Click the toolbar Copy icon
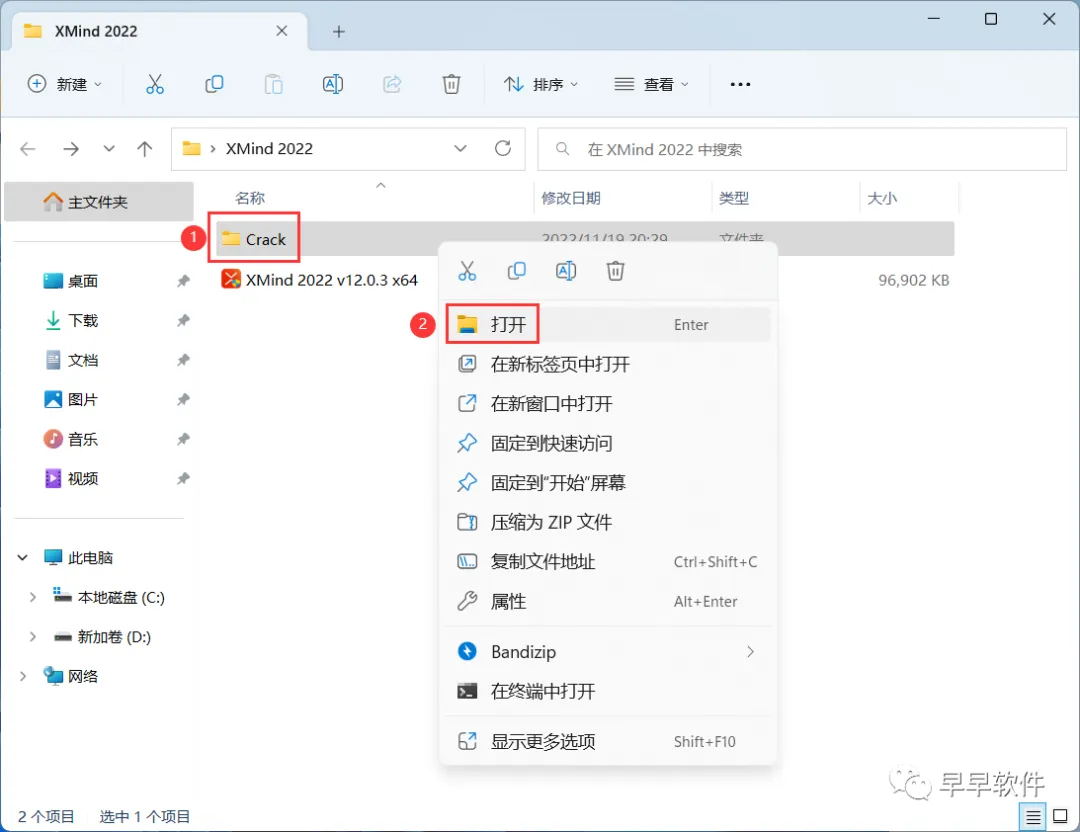Screen dimensions: 1080x832 214,84
